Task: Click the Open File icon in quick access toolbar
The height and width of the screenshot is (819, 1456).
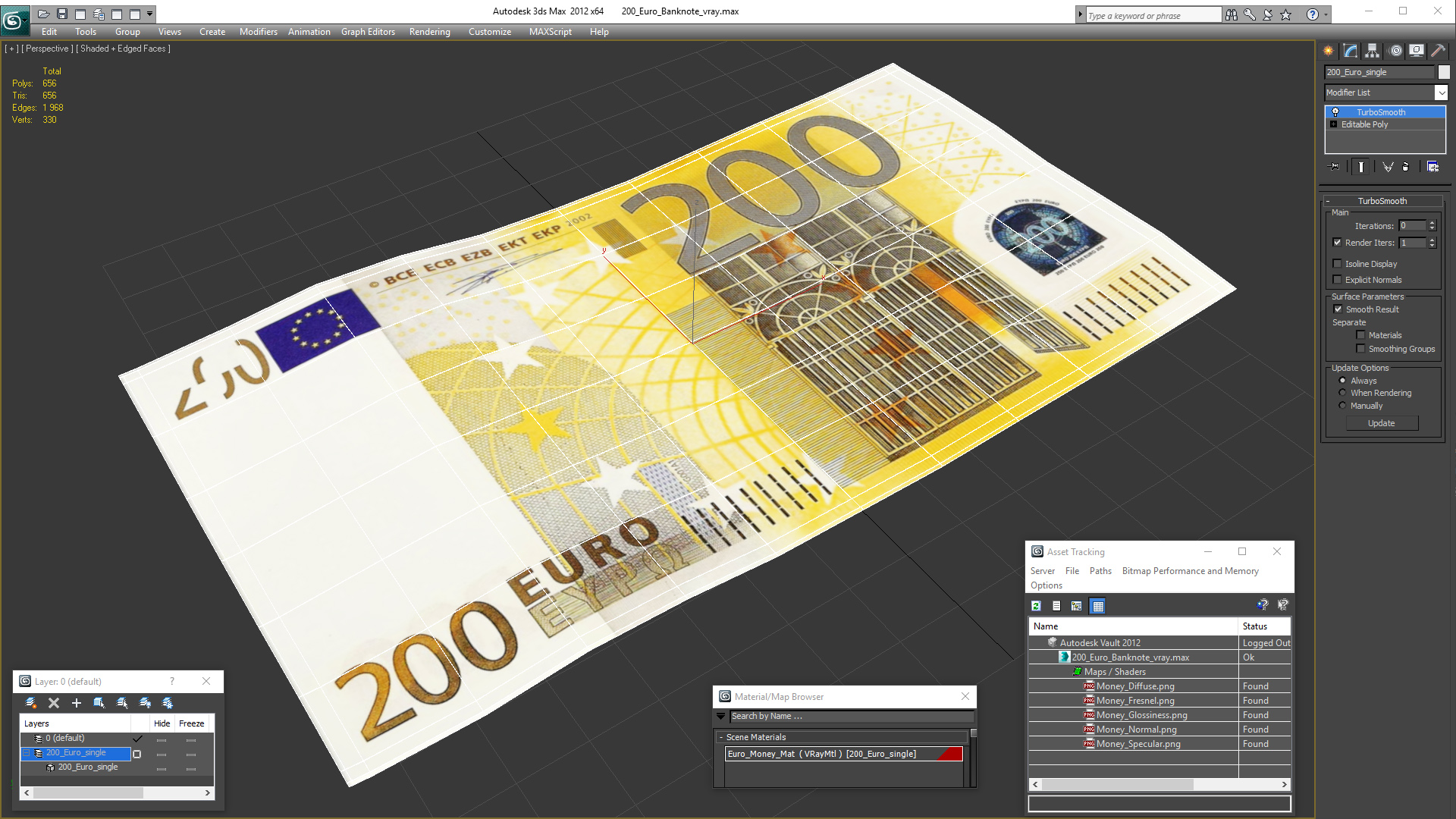Action: [43, 14]
